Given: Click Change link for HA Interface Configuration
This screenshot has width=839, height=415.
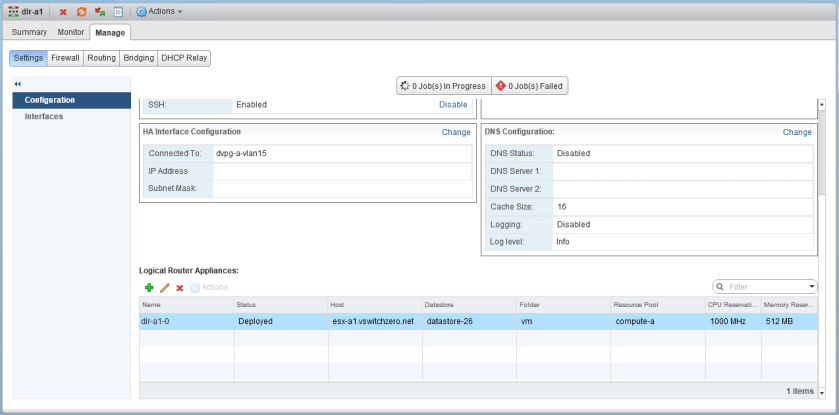Looking at the screenshot, I should click(456, 132).
